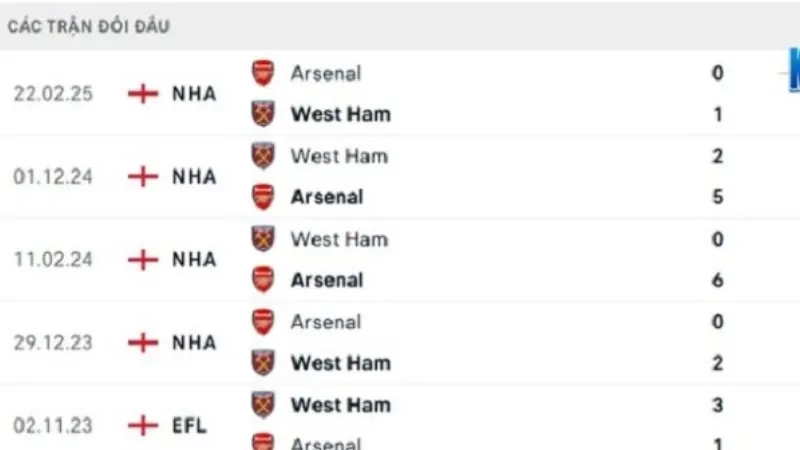800x450 pixels.
Task: Open Arsenal team link in 01.12.24 match
Action: click(327, 197)
